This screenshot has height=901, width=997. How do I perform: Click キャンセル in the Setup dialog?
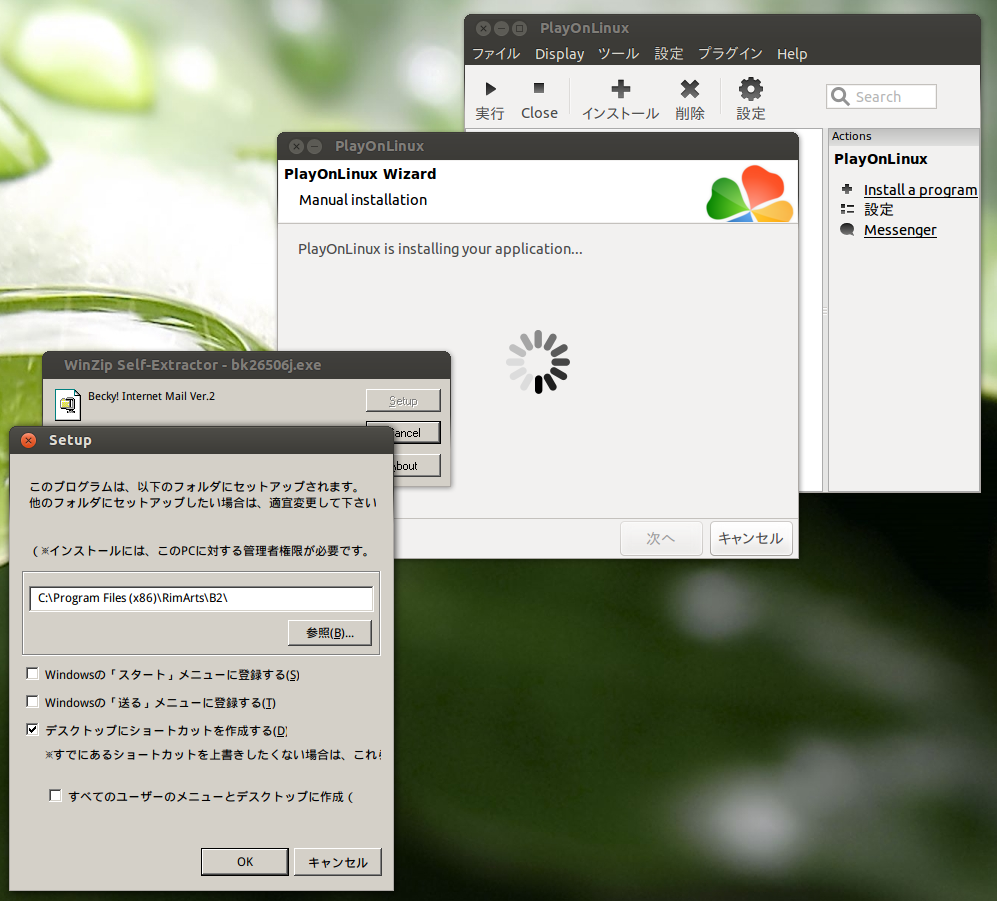pos(338,862)
